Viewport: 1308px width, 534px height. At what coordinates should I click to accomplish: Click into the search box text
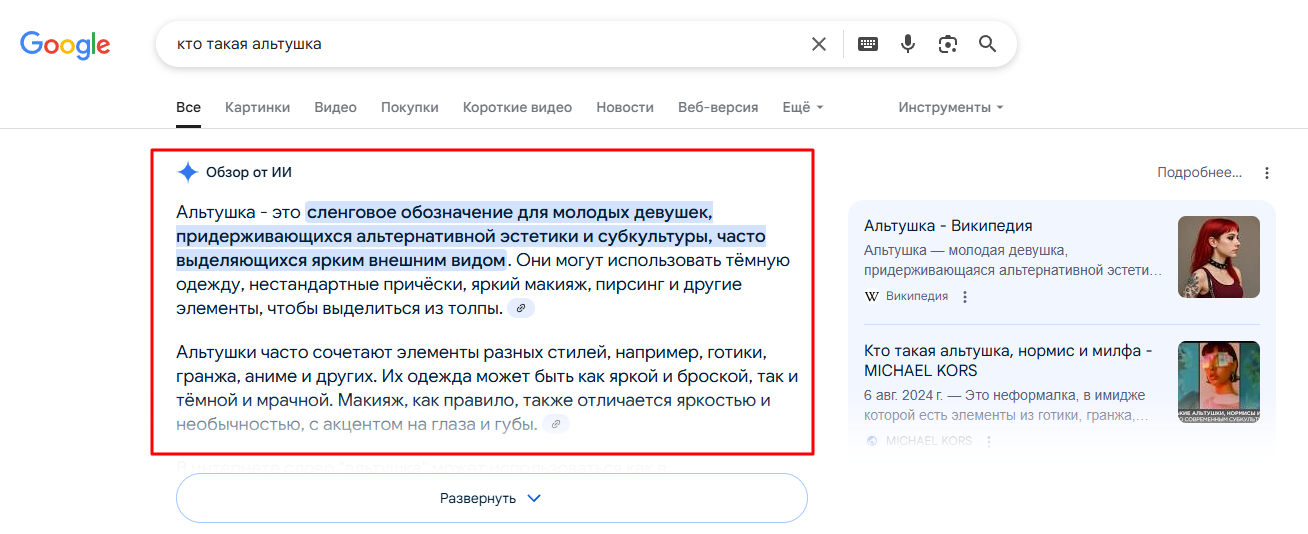coord(249,44)
